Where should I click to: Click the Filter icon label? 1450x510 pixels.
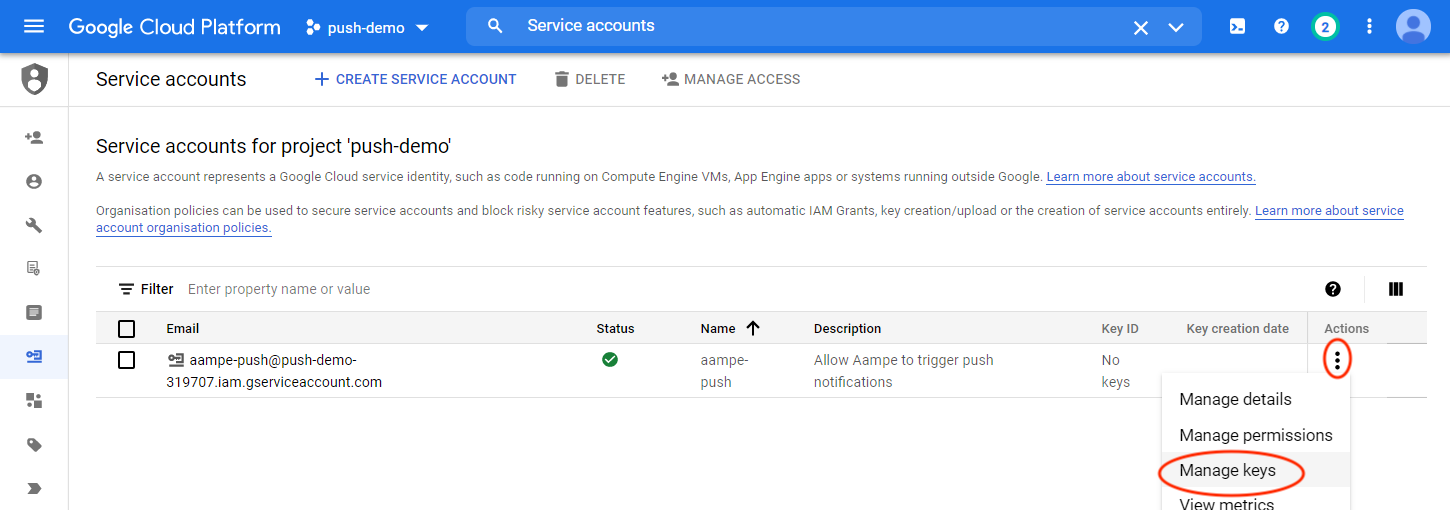[146, 289]
